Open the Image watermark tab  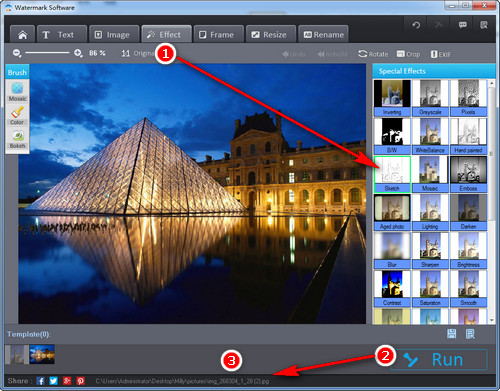[x=114, y=34]
